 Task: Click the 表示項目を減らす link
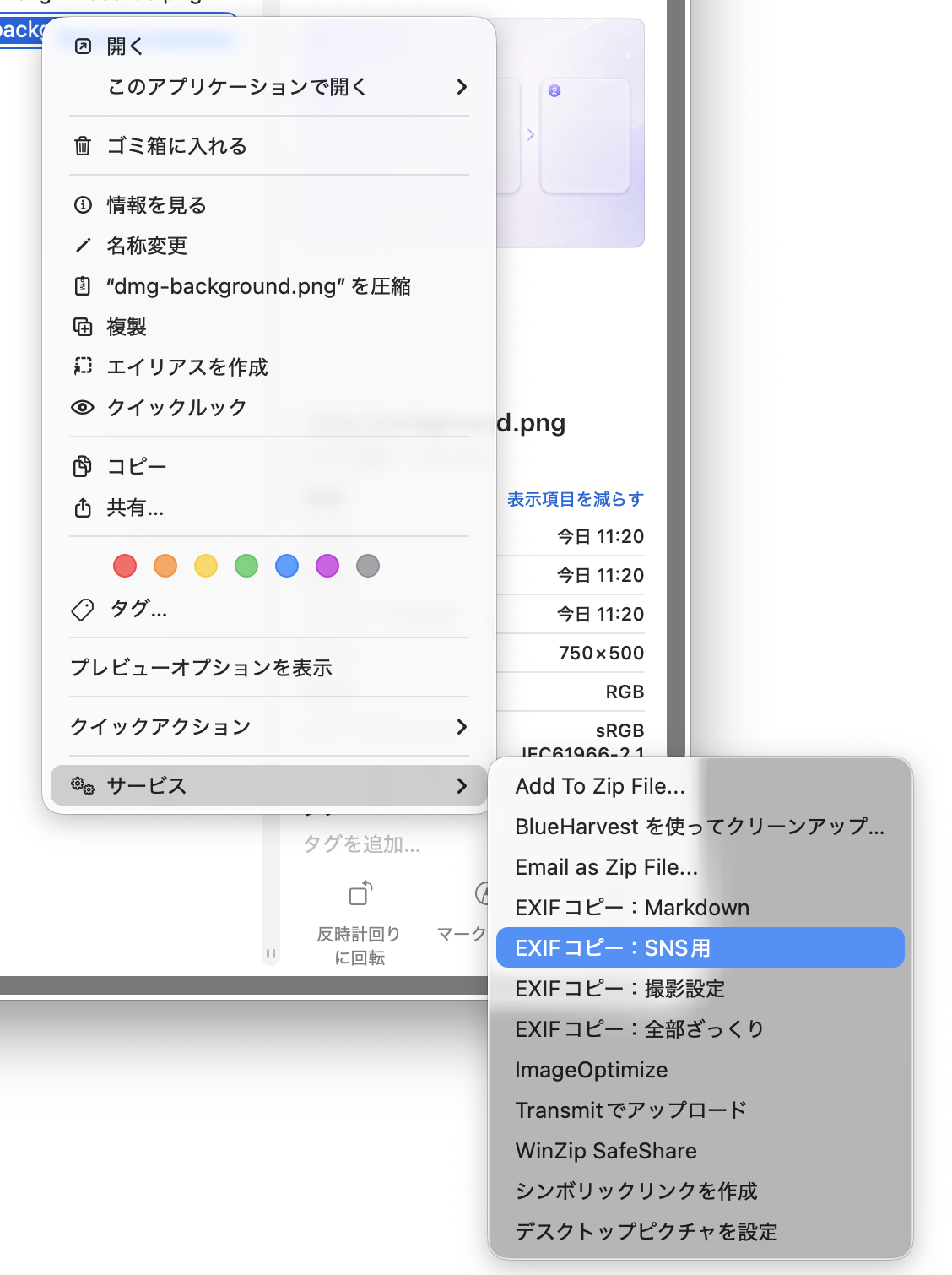[x=576, y=499]
